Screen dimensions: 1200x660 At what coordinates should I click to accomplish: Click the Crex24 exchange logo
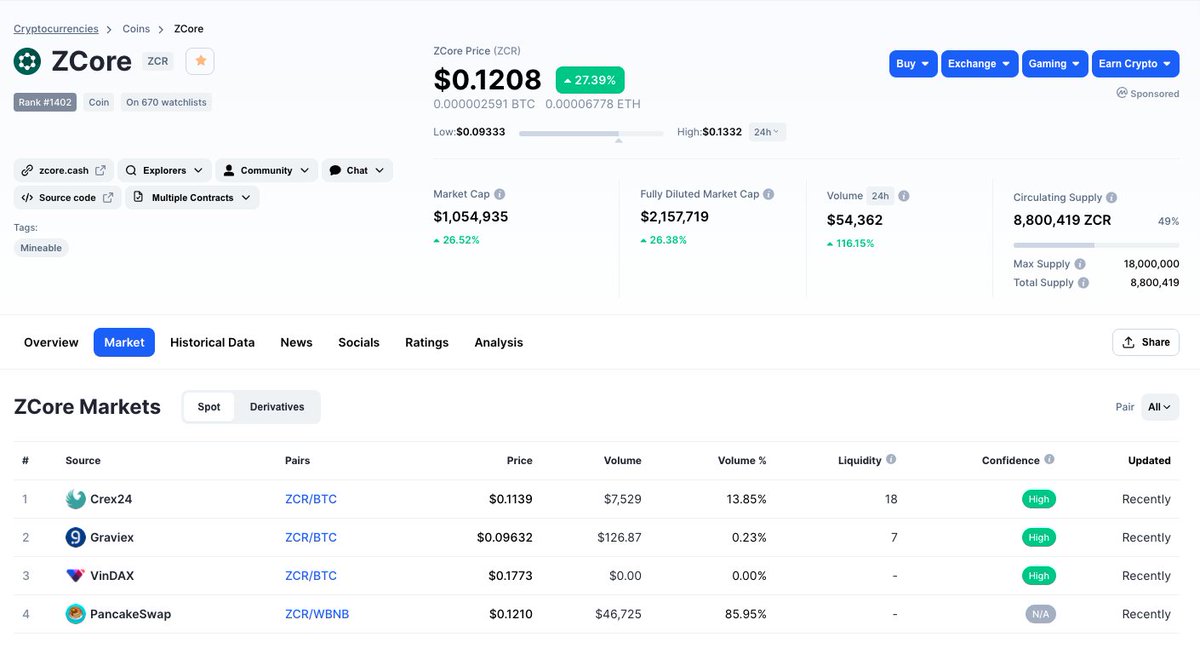point(75,499)
